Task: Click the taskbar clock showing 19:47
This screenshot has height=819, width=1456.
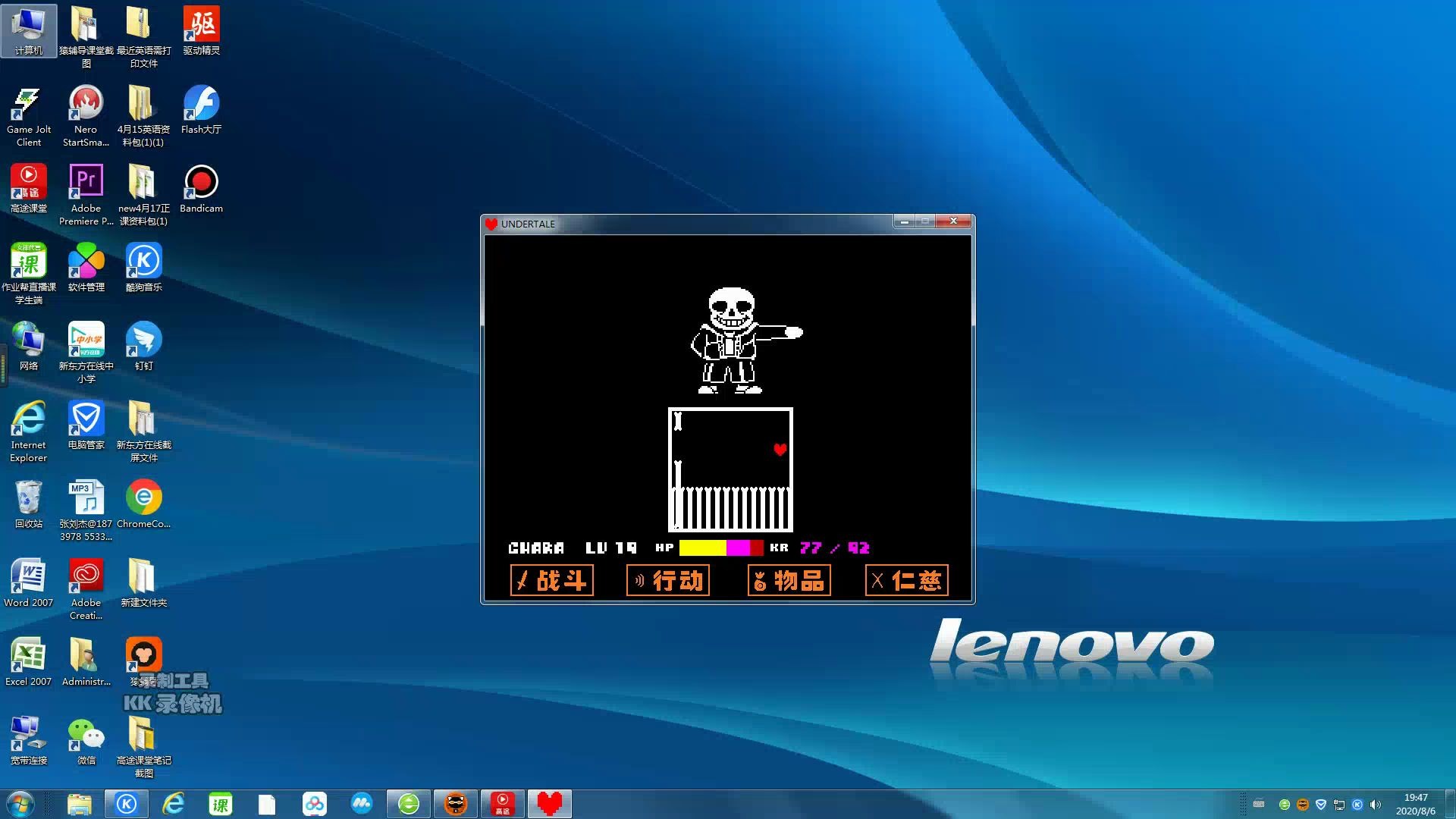Action: pyautogui.click(x=1415, y=804)
